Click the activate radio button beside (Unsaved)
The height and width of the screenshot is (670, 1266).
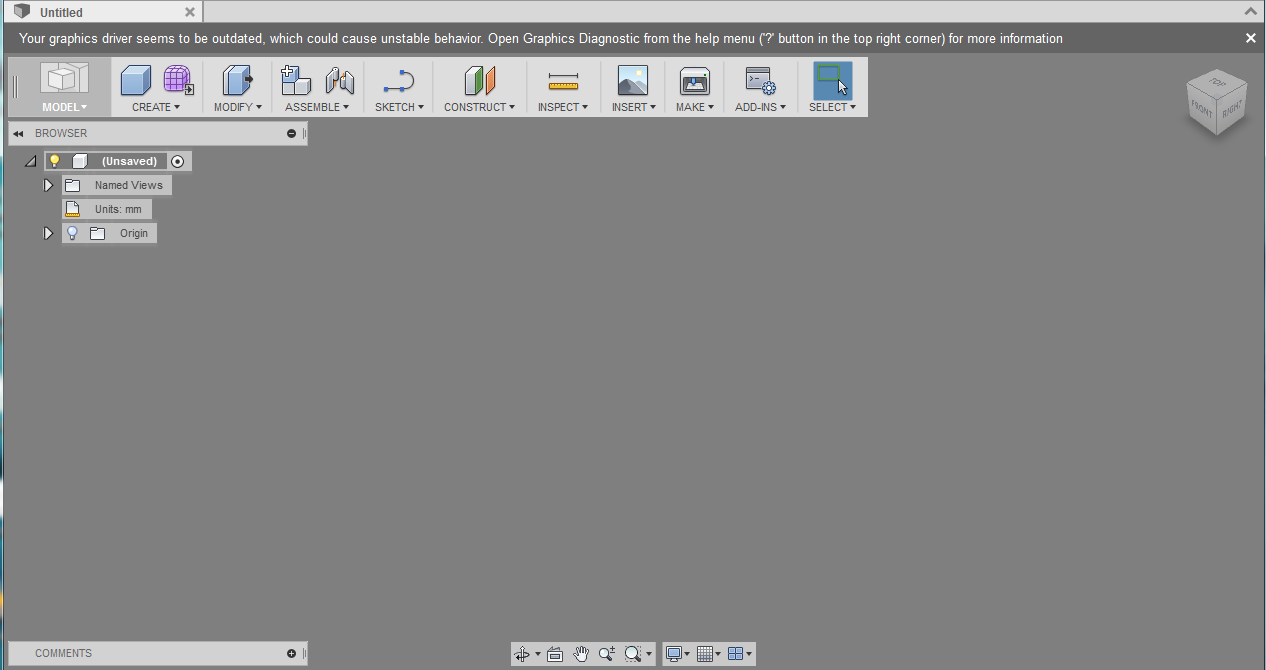(x=178, y=161)
